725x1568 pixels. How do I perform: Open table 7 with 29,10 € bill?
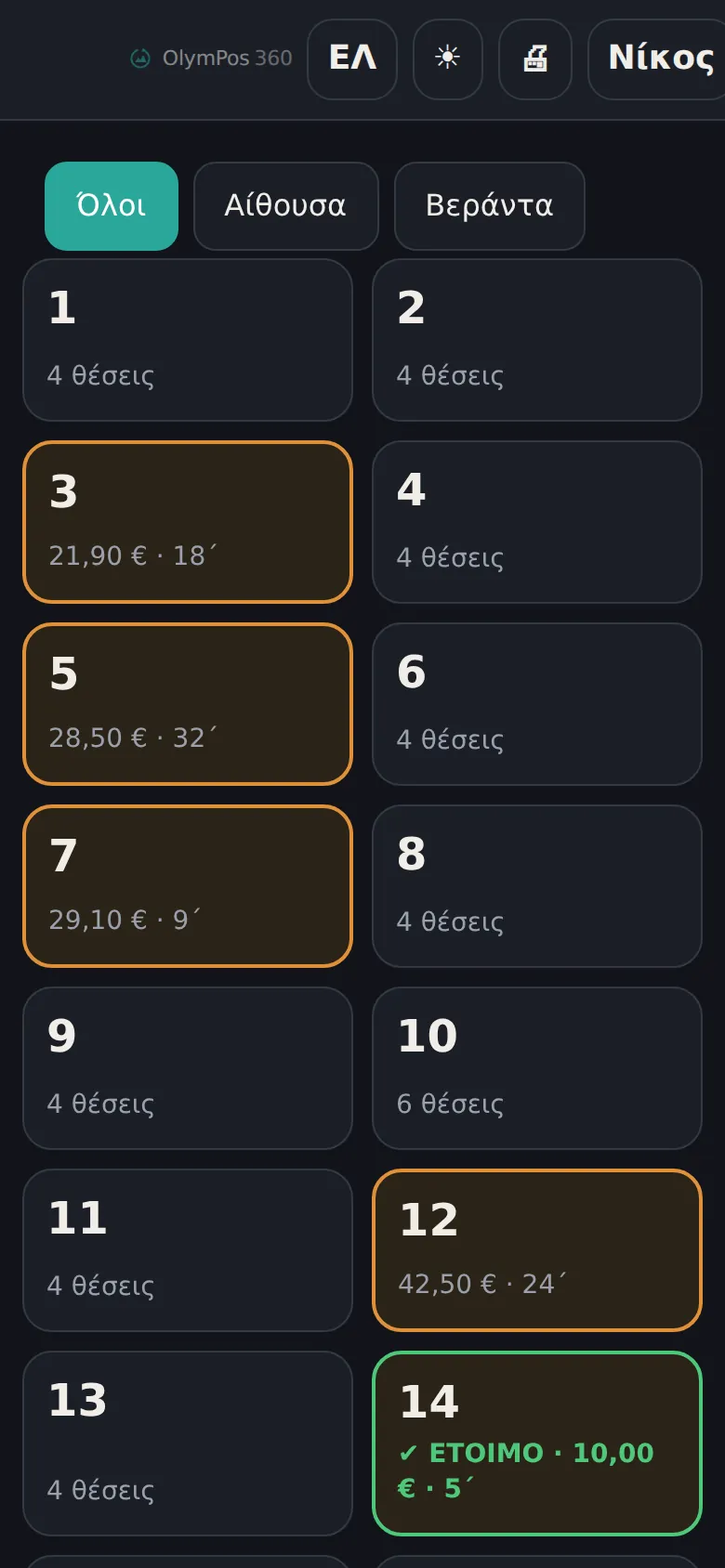pos(188,886)
